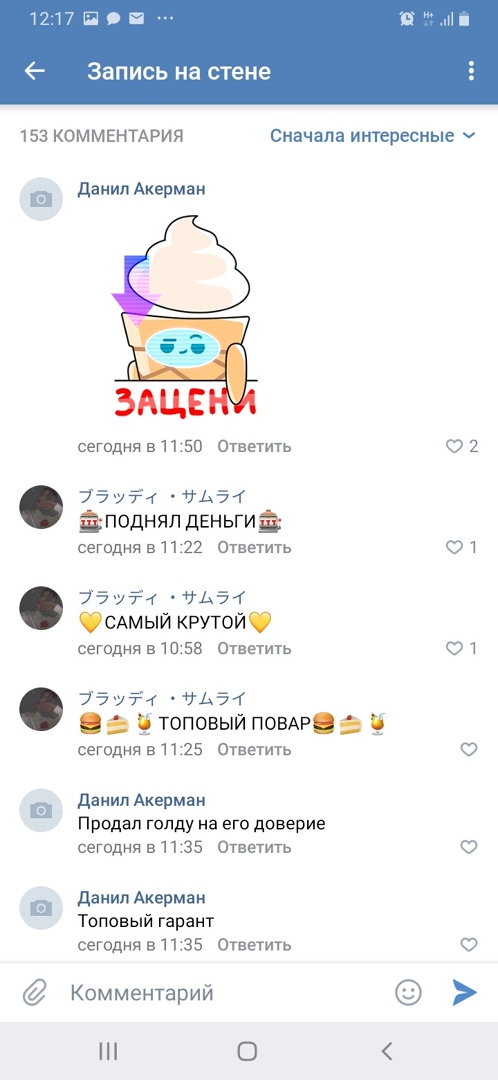Tap Android recent apps button
The image size is (498, 1080).
(108, 1051)
